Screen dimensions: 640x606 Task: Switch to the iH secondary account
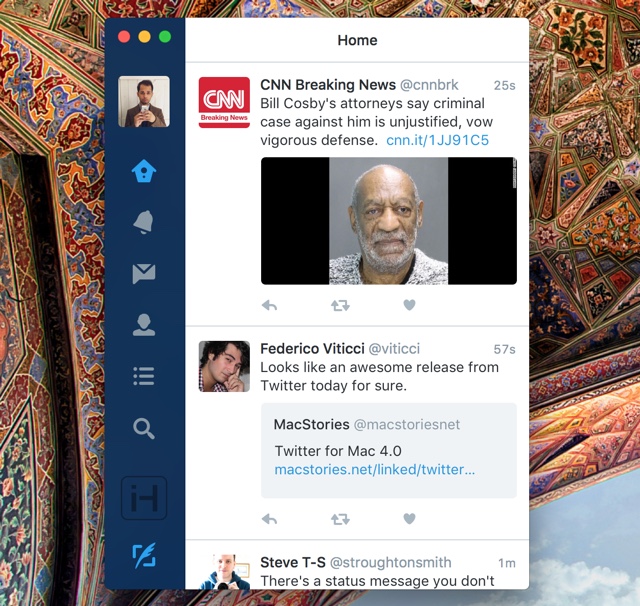pos(144,498)
